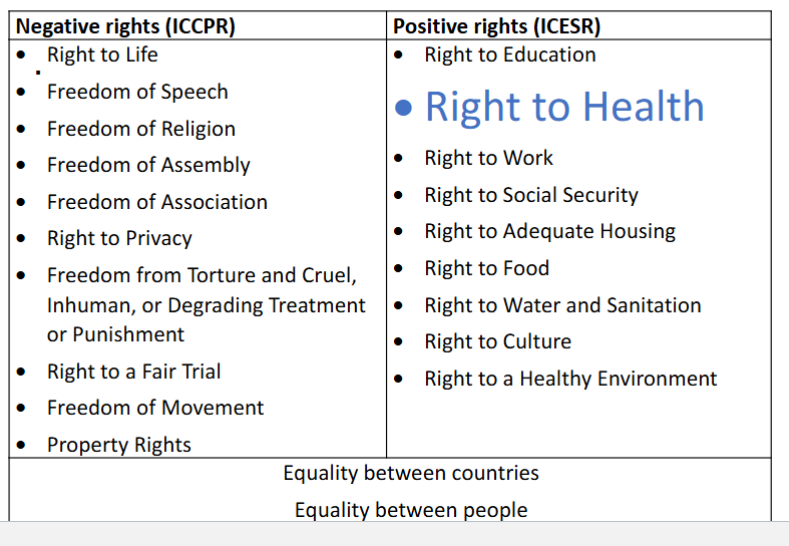Click the 'Freedom of Association' line
The height and width of the screenshot is (546, 789).
[157, 202]
